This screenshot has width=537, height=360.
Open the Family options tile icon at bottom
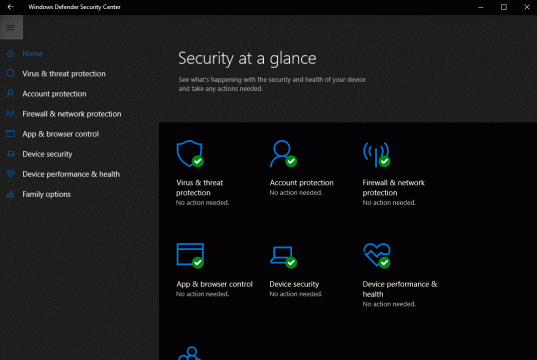(190, 353)
